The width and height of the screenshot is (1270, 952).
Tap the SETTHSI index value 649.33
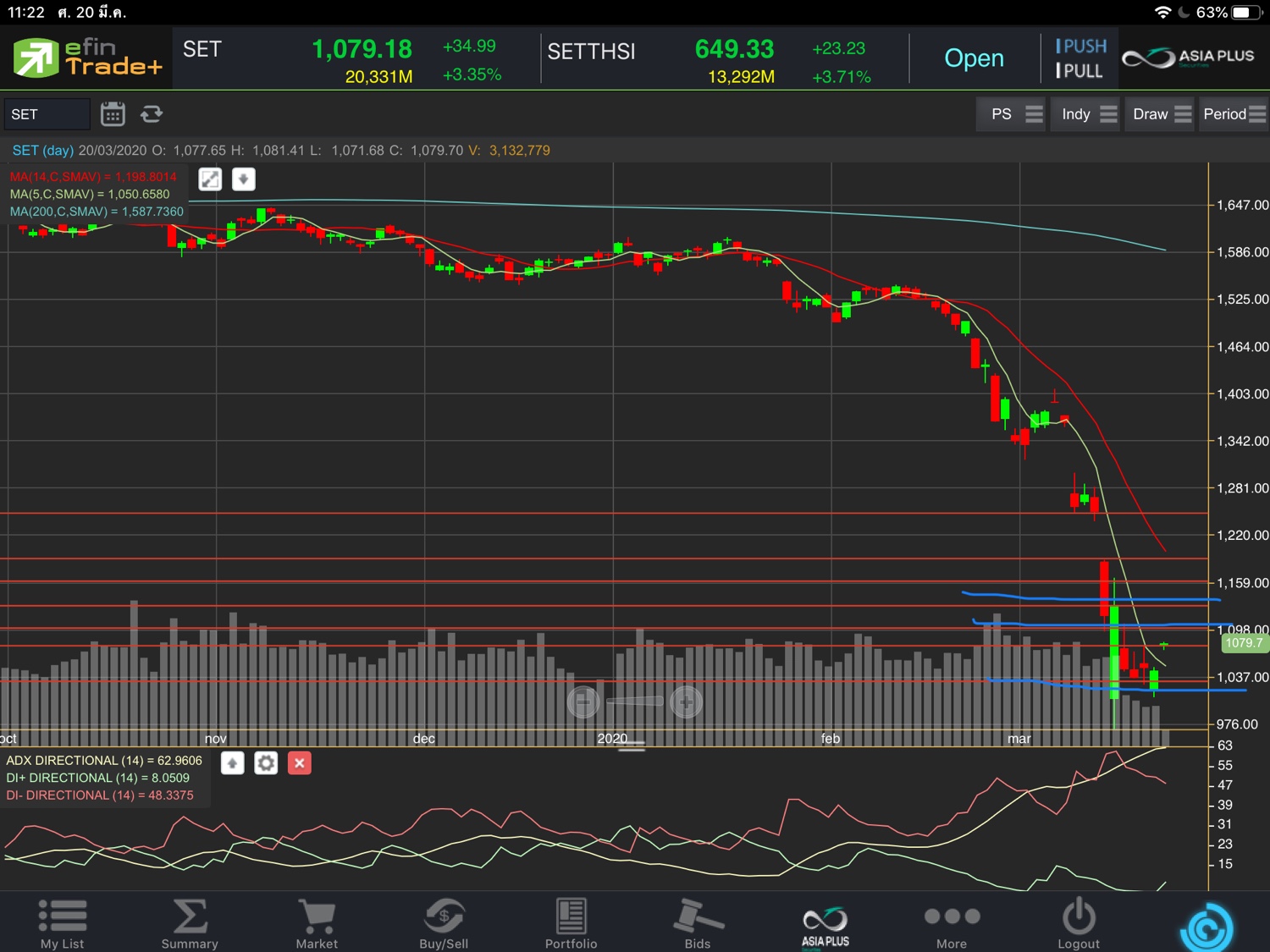(734, 49)
